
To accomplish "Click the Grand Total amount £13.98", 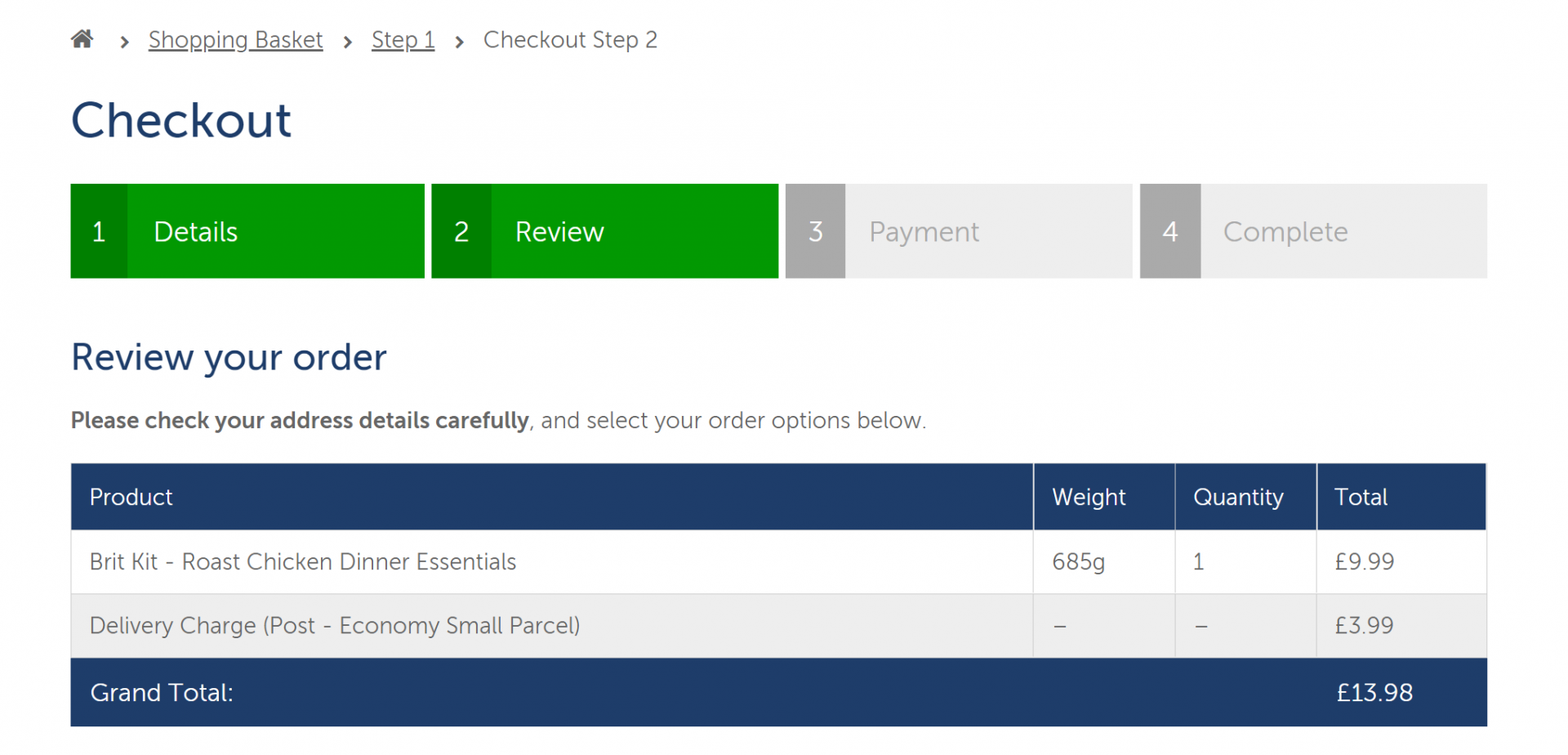I will point(1374,693).
